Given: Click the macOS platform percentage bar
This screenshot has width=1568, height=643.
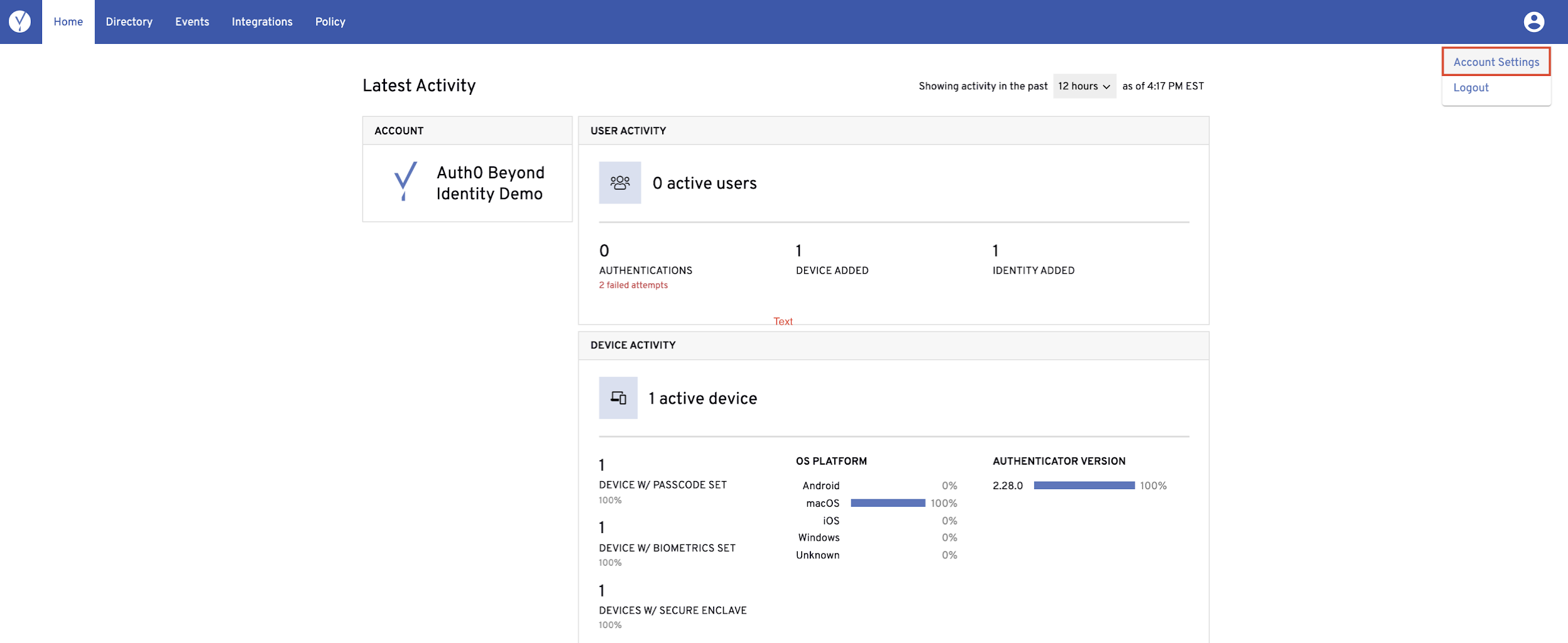Looking at the screenshot, I should pos(888,502).
